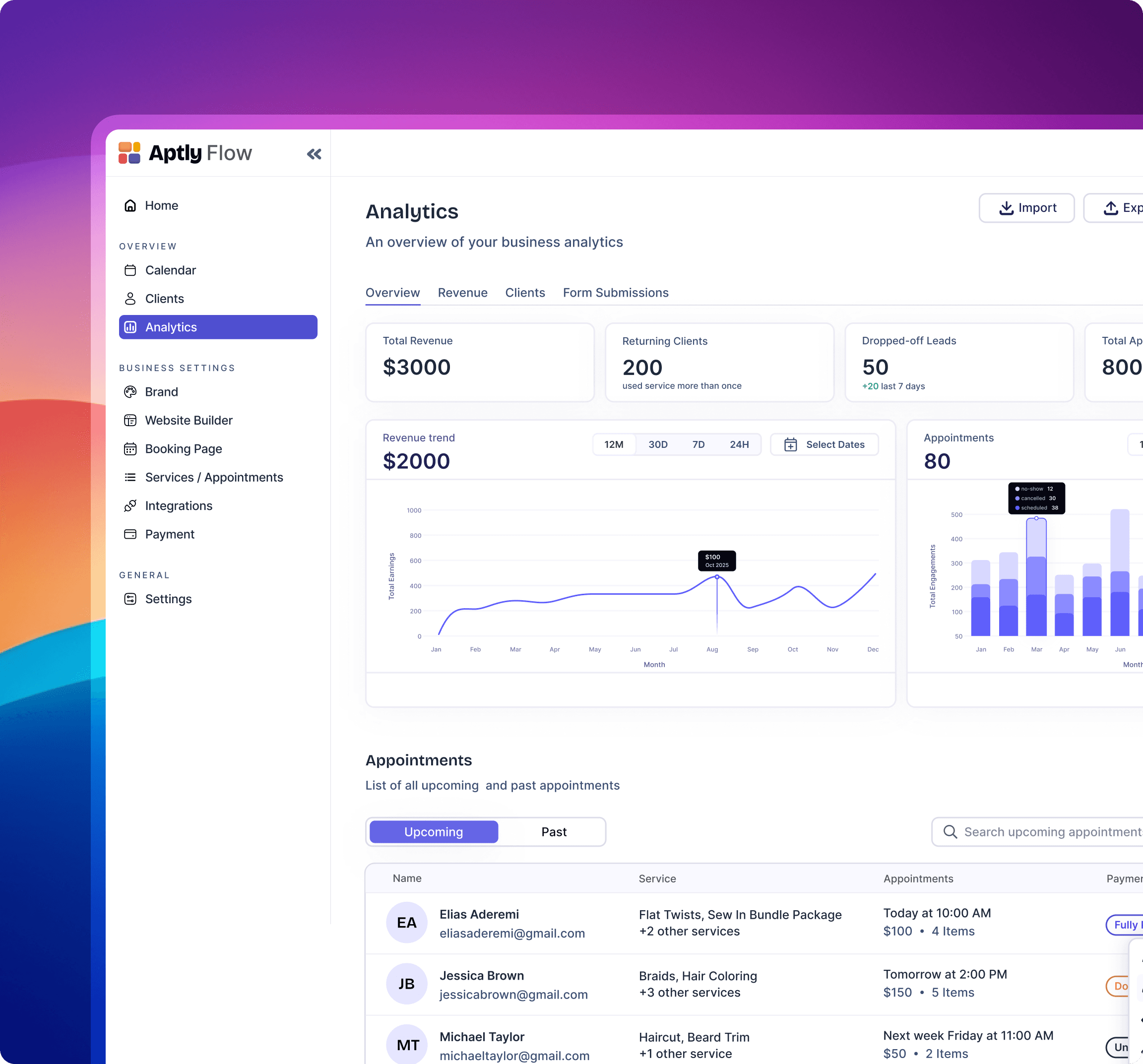The width and height of the screenshot is (1143, 1064).
Task: Click the Home house icon
Action: pyautogui.click(x=130, y=205)
